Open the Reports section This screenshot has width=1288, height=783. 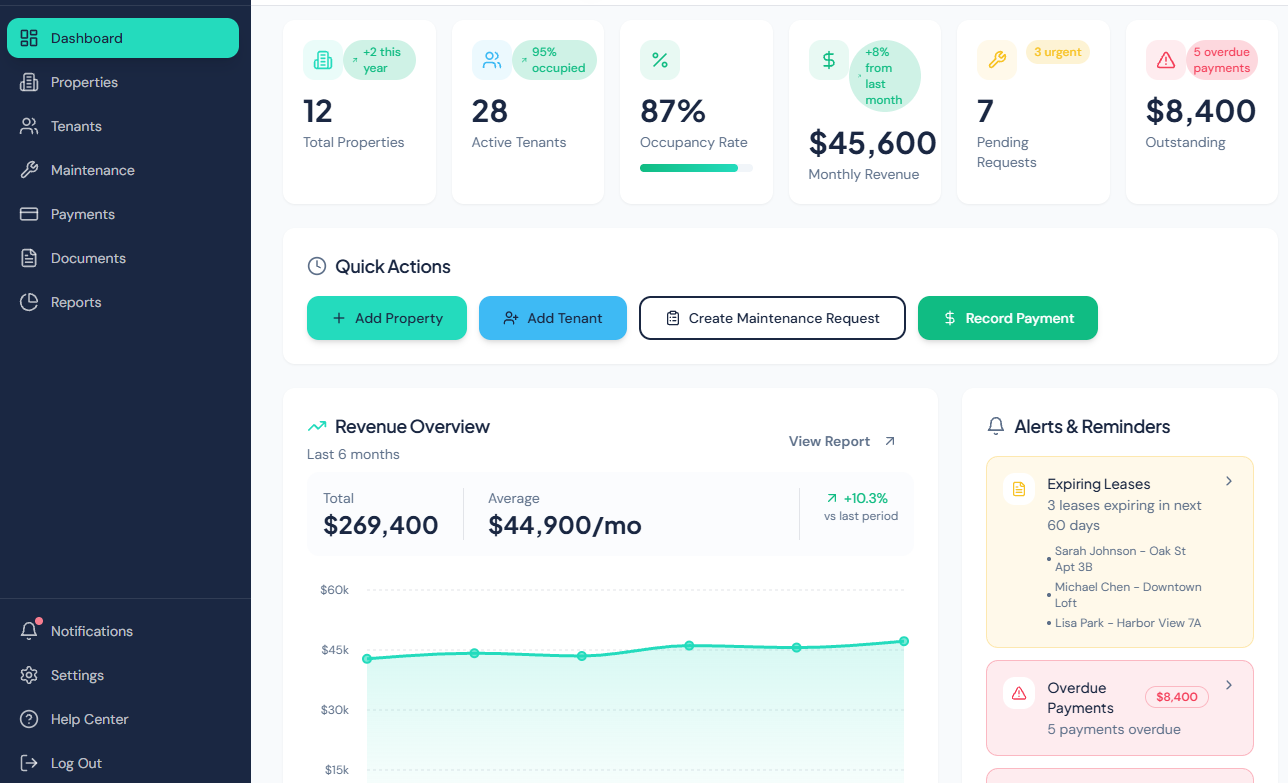pos(75,302)
